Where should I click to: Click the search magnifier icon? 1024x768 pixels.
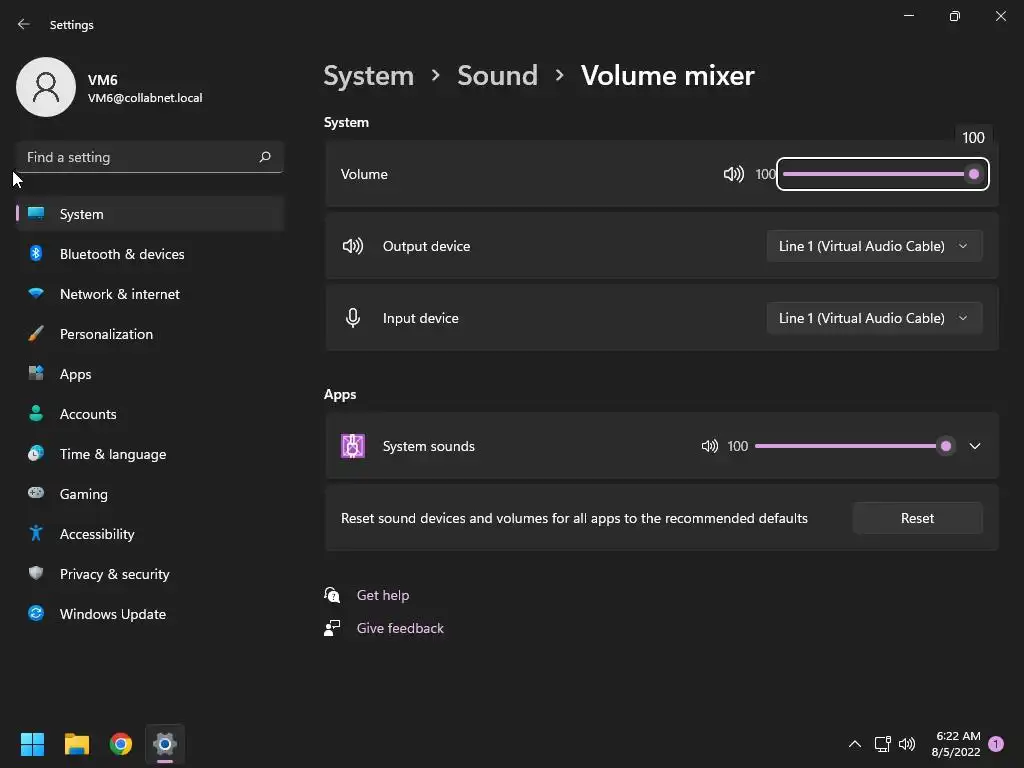coord(265,157)
